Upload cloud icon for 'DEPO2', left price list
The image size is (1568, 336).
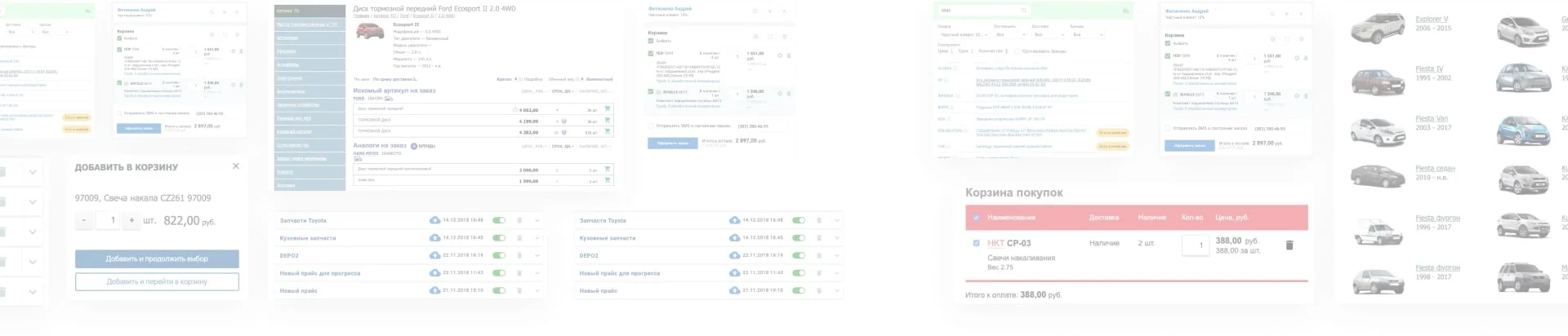(434, 255)
